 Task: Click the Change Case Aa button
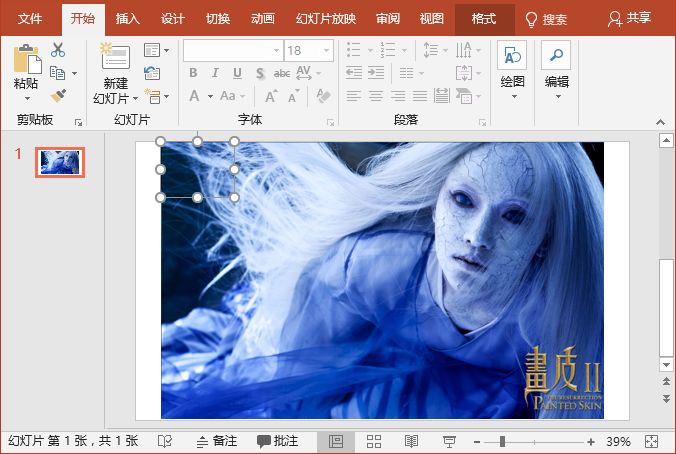(228, 96)
